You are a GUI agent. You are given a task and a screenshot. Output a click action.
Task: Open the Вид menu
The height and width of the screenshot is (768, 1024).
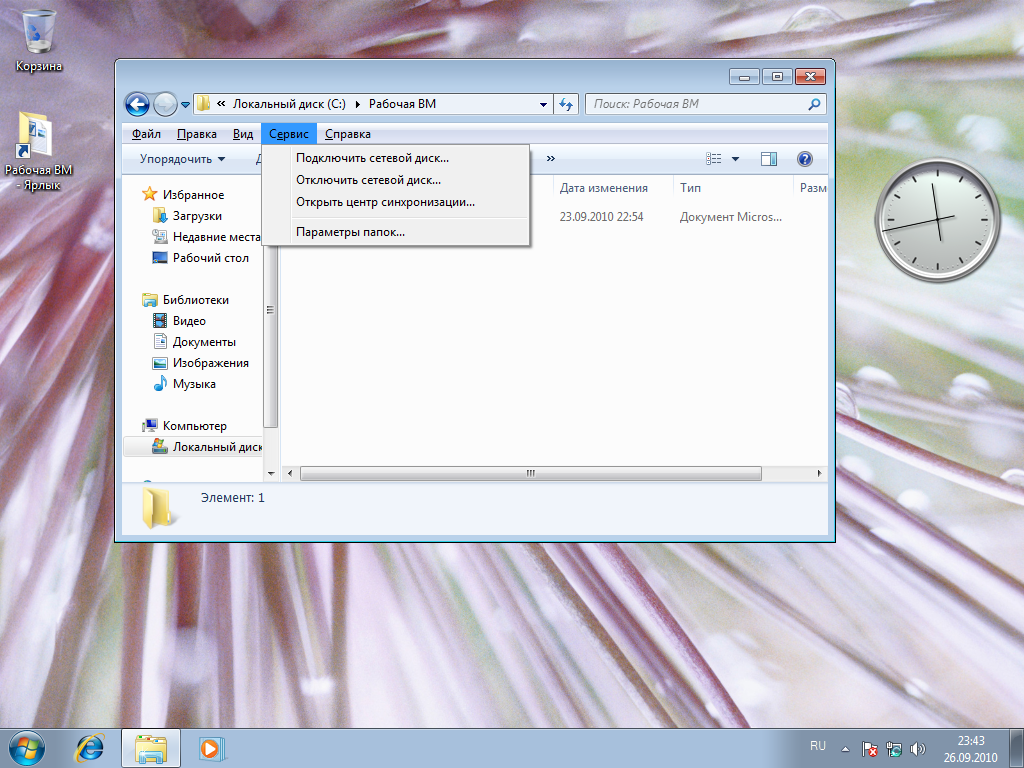[x=243, y=134]
